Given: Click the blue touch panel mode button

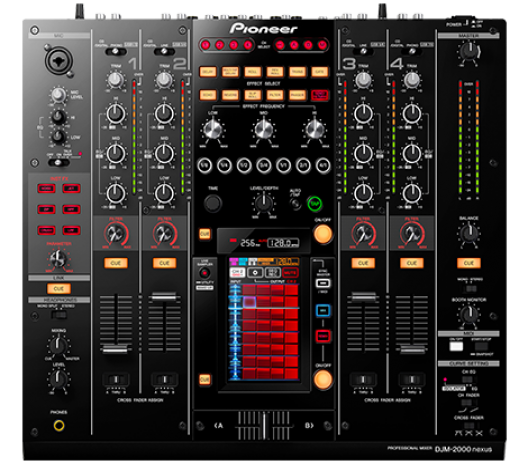Looking at the screenshot, I should pos(323,310).
